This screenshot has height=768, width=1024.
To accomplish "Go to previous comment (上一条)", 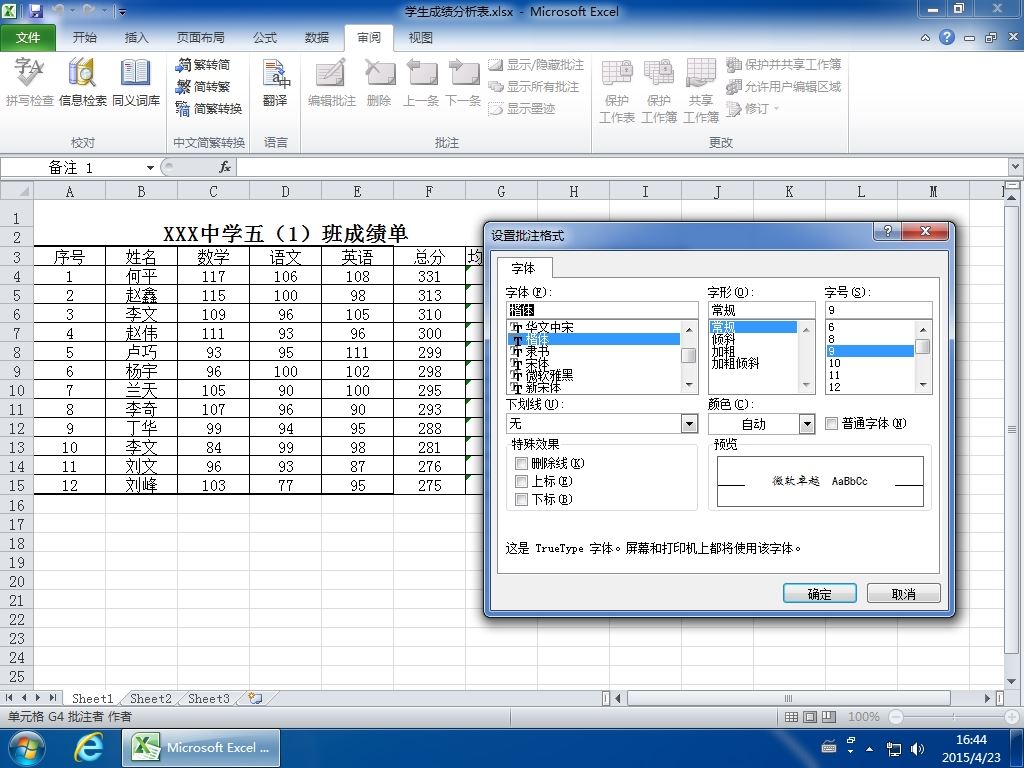I will coord(421,82).
